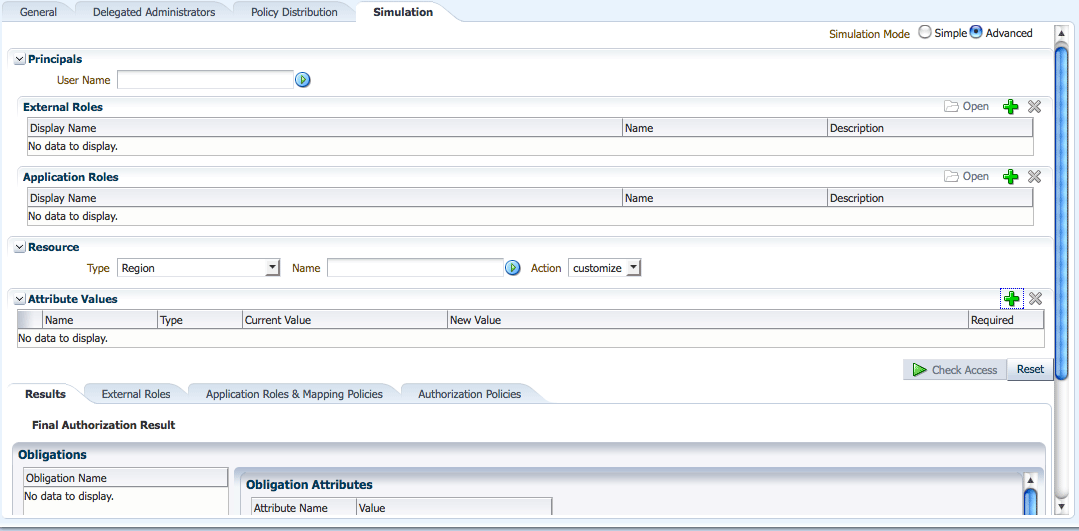Add an Application Role with green plus

tap(1010, 177)
